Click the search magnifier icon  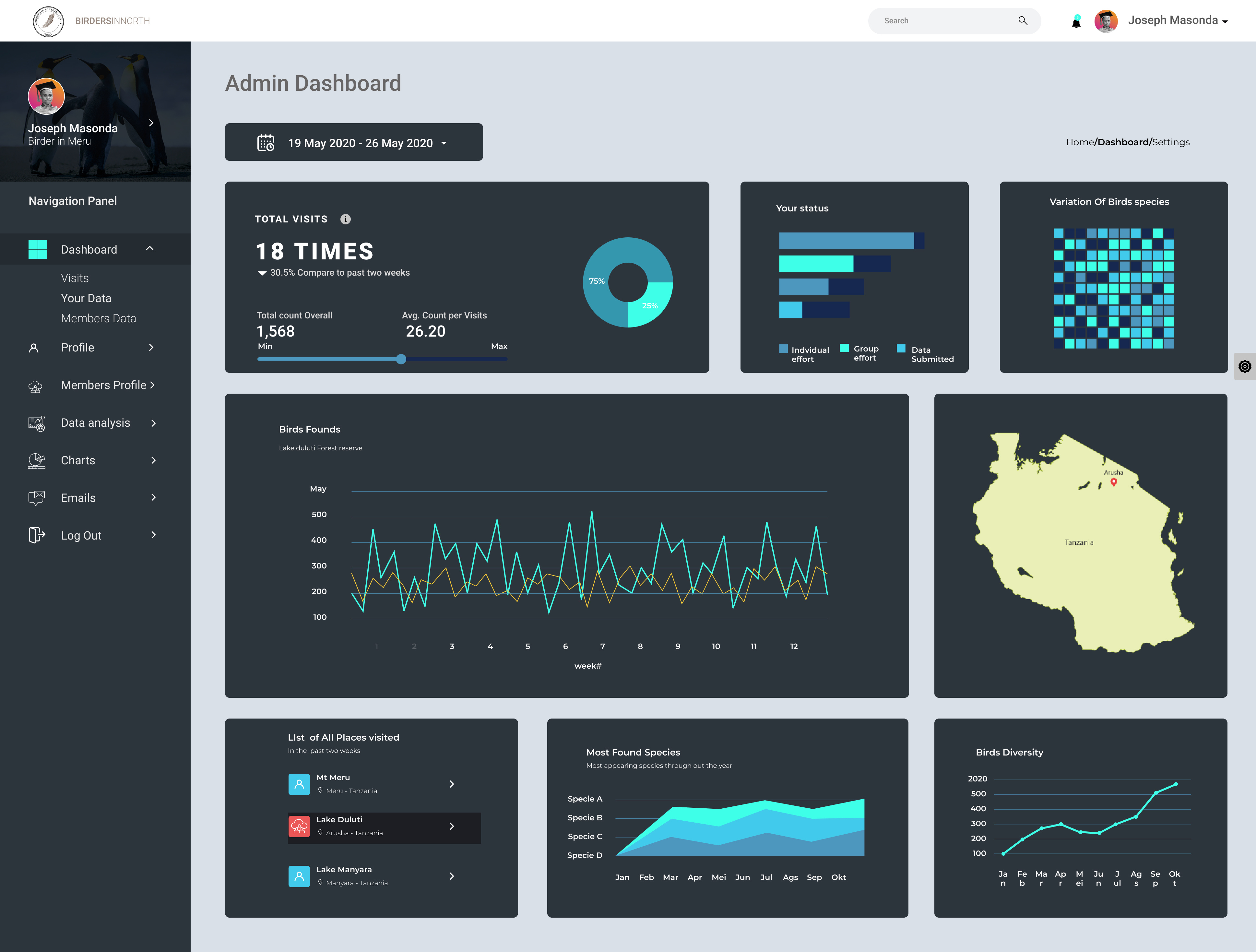(x=1023, y=21)
